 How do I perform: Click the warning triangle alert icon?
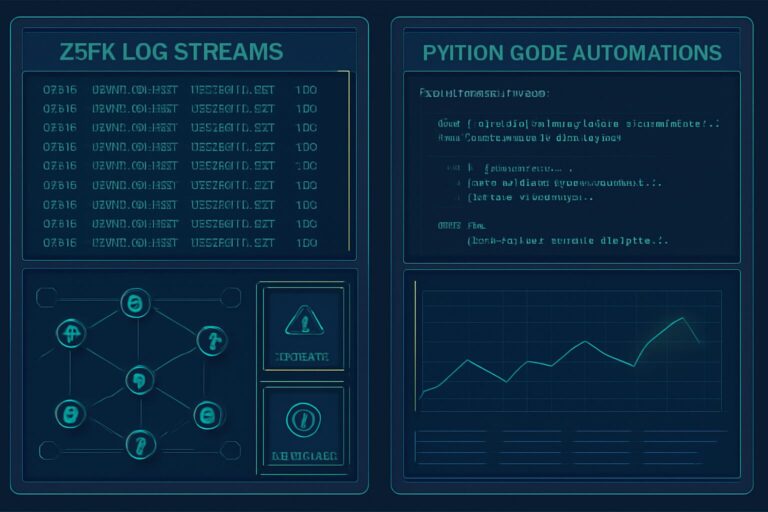(x=304, y=321)
